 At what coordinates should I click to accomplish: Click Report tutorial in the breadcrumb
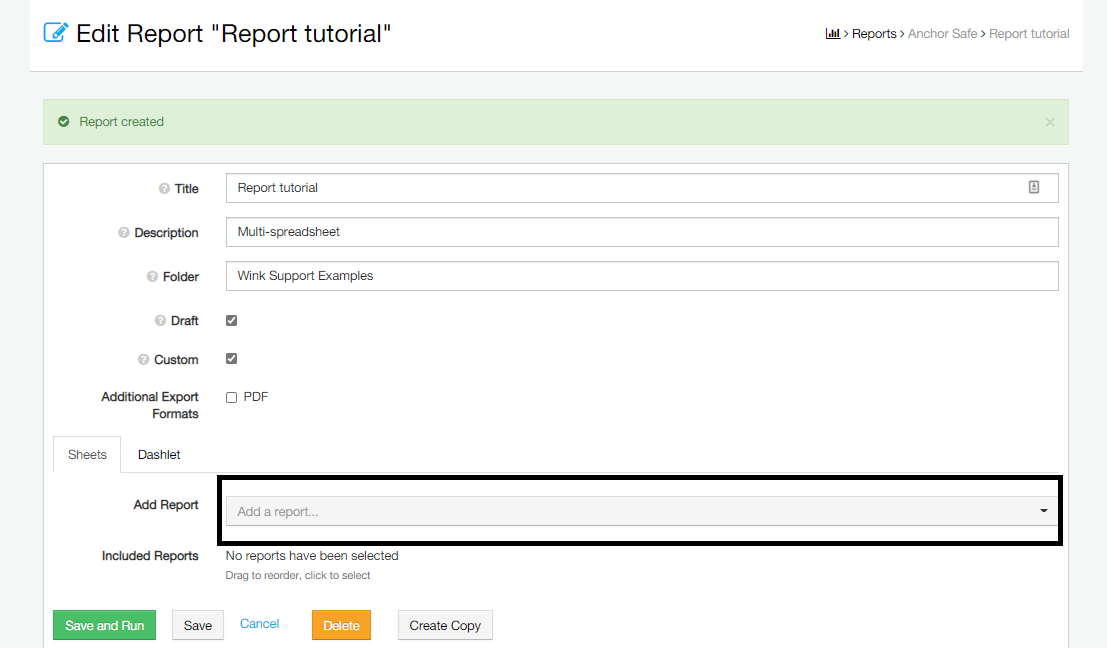1029,34
